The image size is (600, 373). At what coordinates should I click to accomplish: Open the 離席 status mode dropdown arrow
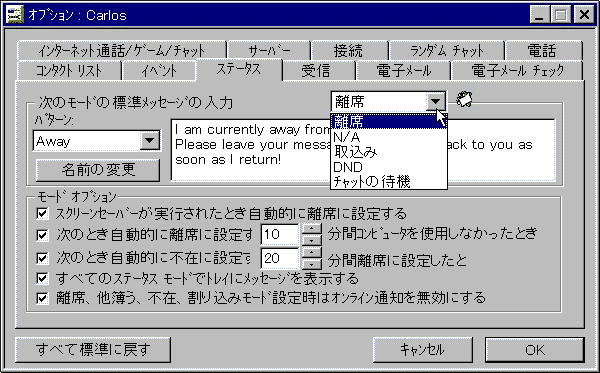(435, 101)
